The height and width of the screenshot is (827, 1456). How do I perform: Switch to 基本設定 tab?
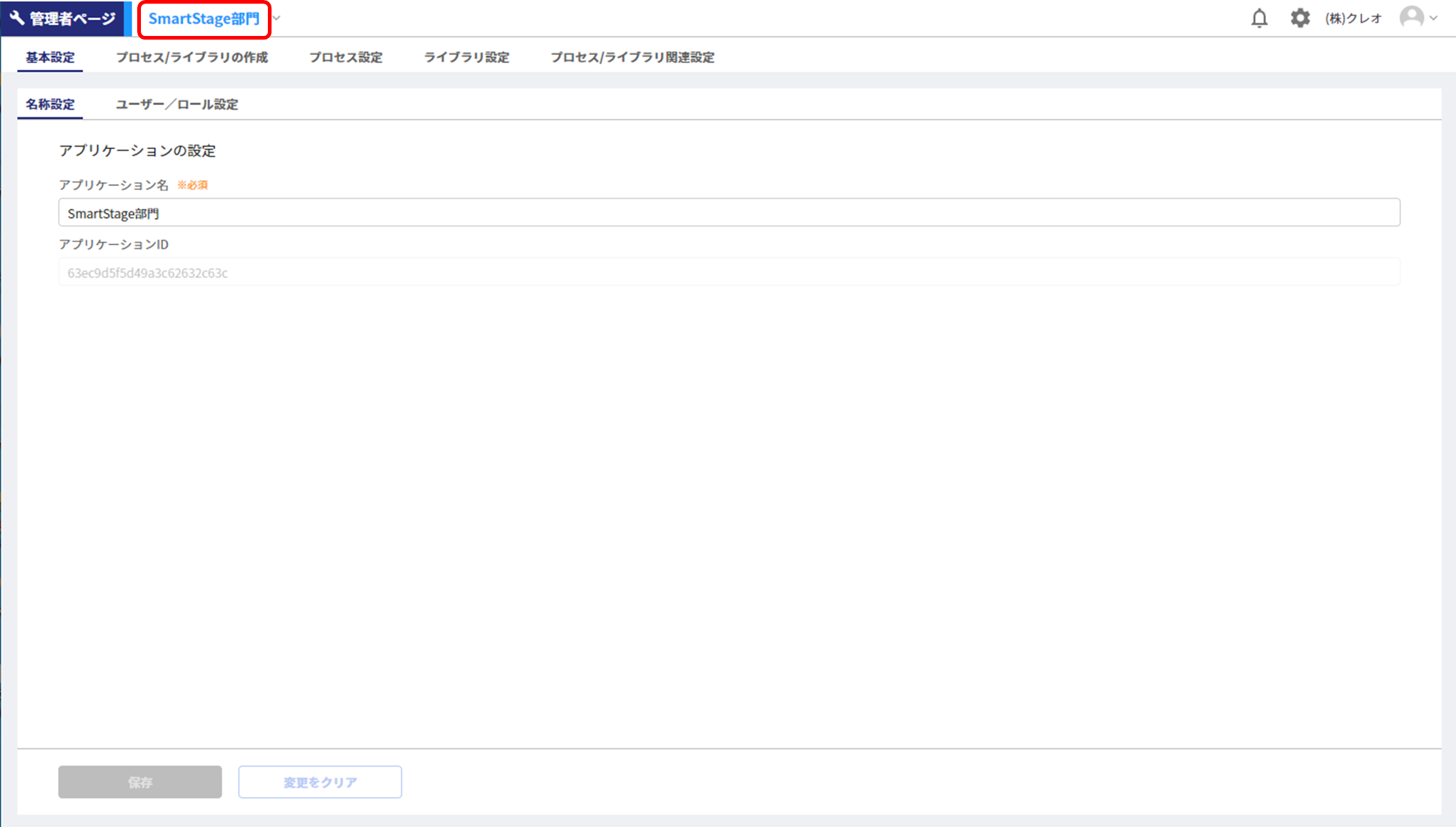50,57
